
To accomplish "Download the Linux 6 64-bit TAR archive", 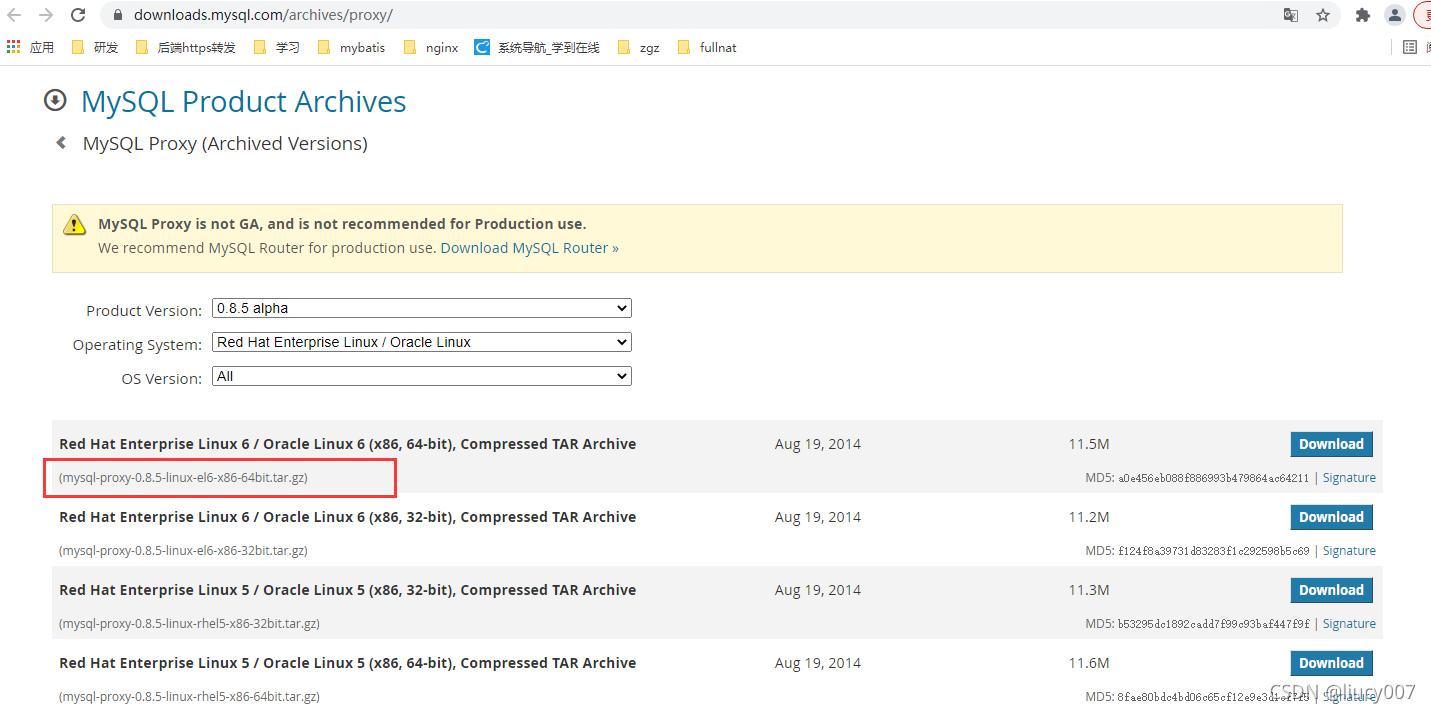I will [1331, 444].
